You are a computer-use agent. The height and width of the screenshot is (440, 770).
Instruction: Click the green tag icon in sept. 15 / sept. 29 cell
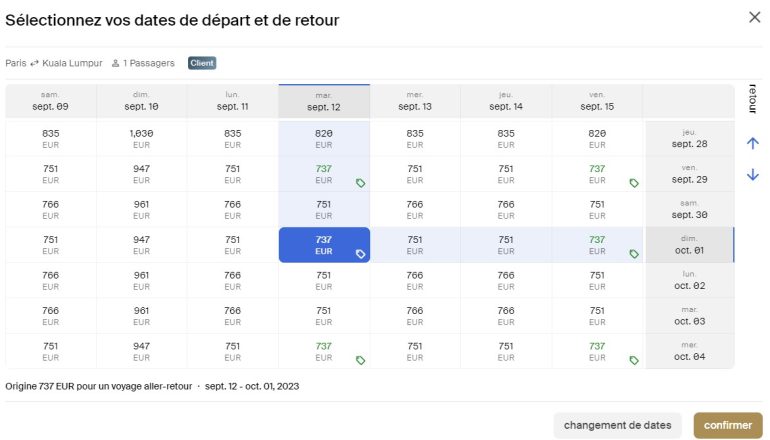coord(634,183)
